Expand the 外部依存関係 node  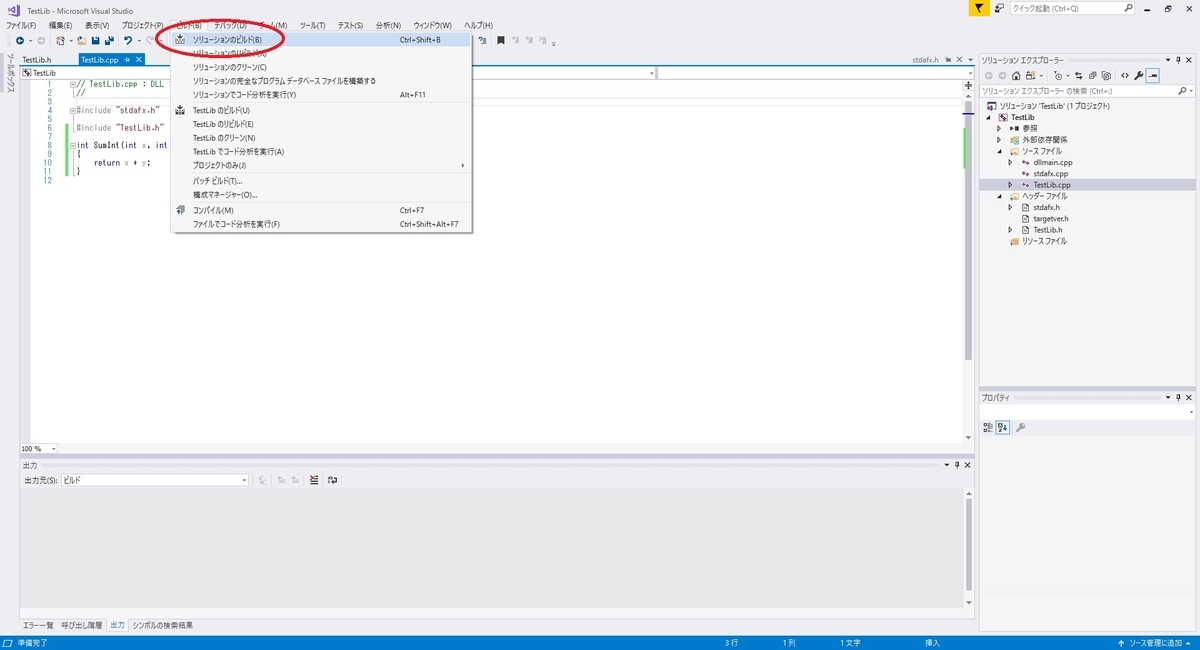tap(998, 139)
